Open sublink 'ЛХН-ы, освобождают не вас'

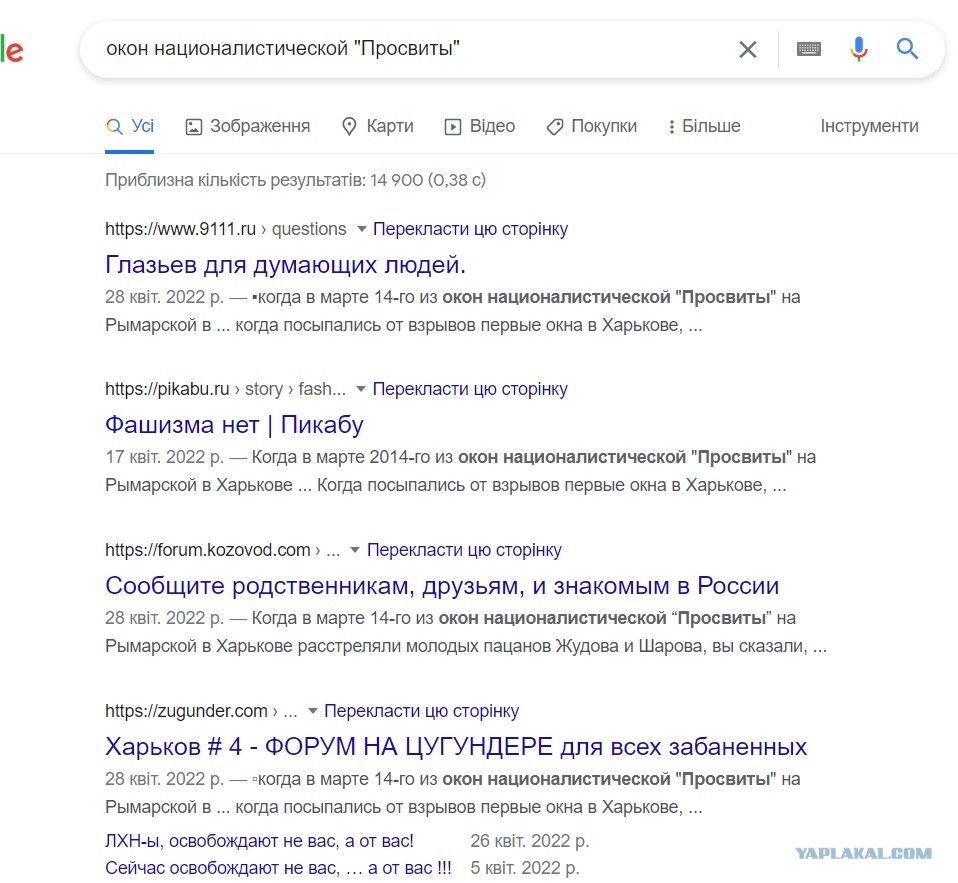(x=259, y=841)
